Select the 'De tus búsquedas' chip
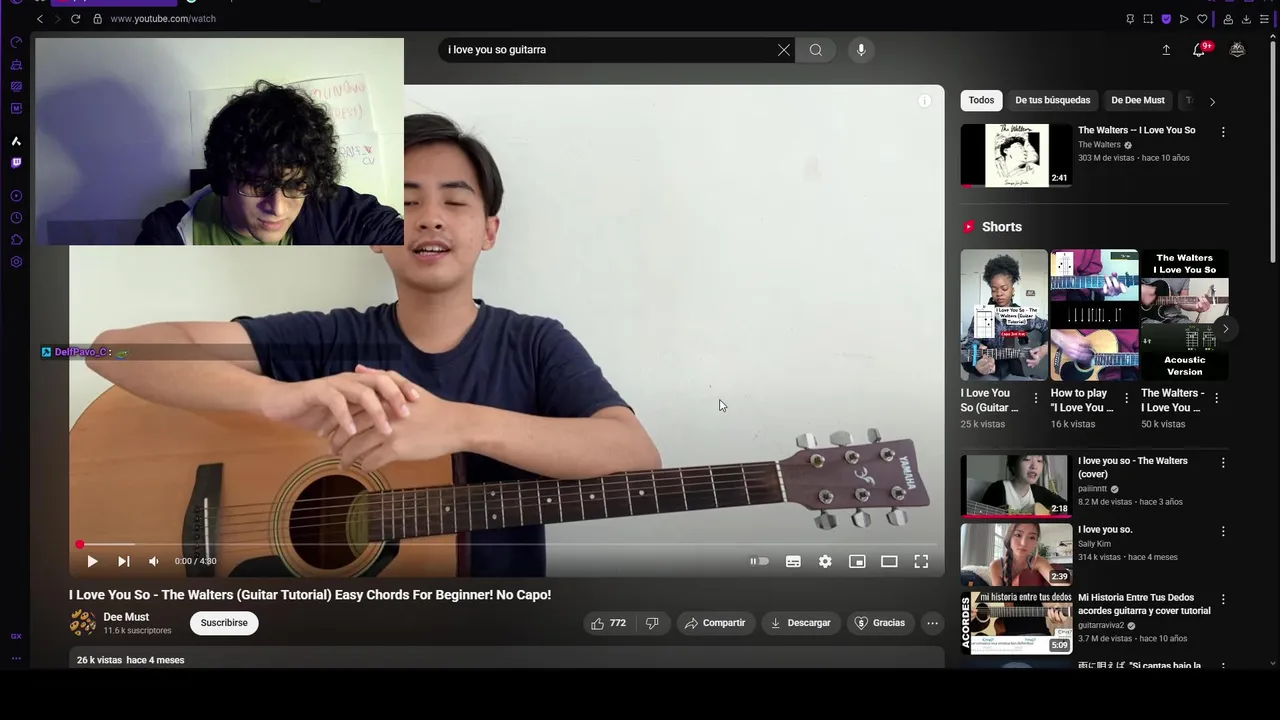The image size is (1280, 720). click(1053, 101)
